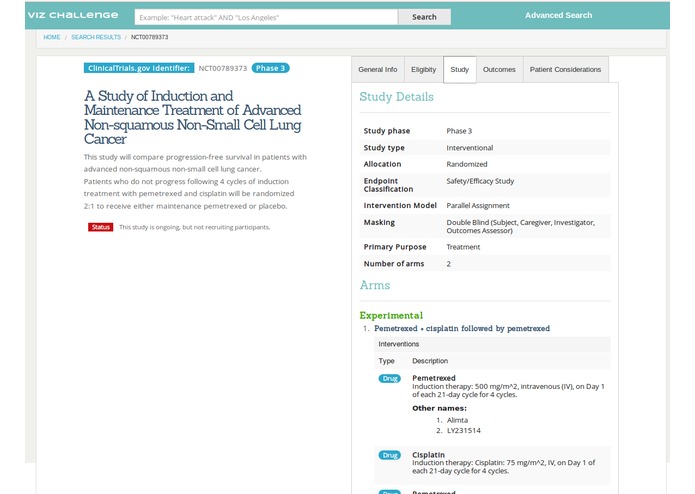Click the NCT00789373 identifier beside the label
Image resolution: width=695 pixels, height=494 pixels.
click(223, 68)
